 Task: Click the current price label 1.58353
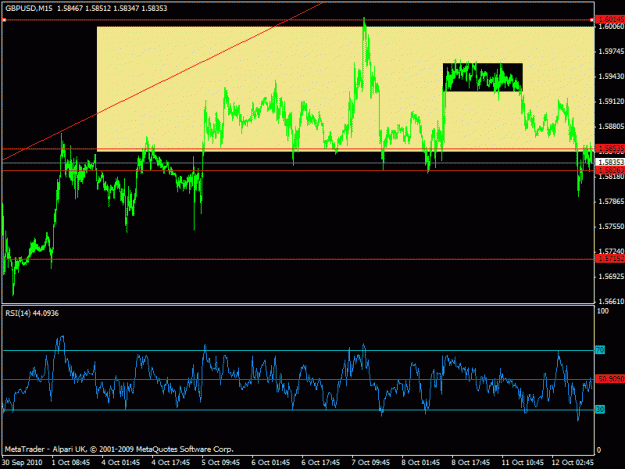pyautogui.click(x=610, y=162)
